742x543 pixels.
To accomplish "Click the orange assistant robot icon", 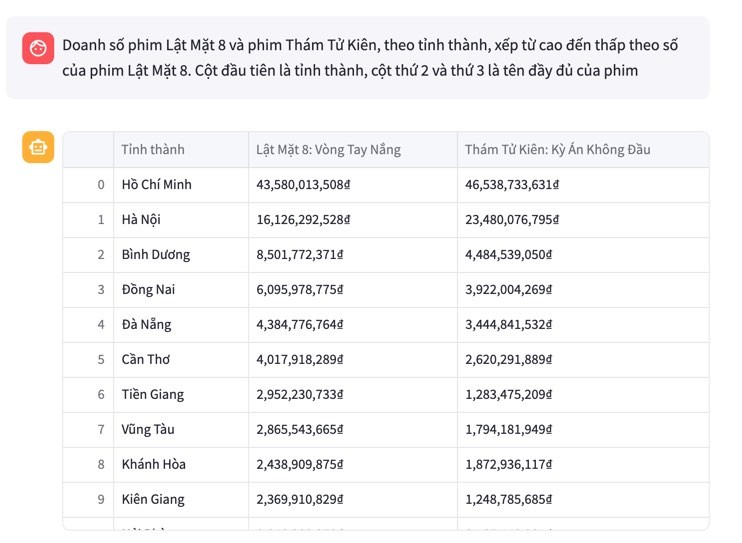I will coord(38,147).
